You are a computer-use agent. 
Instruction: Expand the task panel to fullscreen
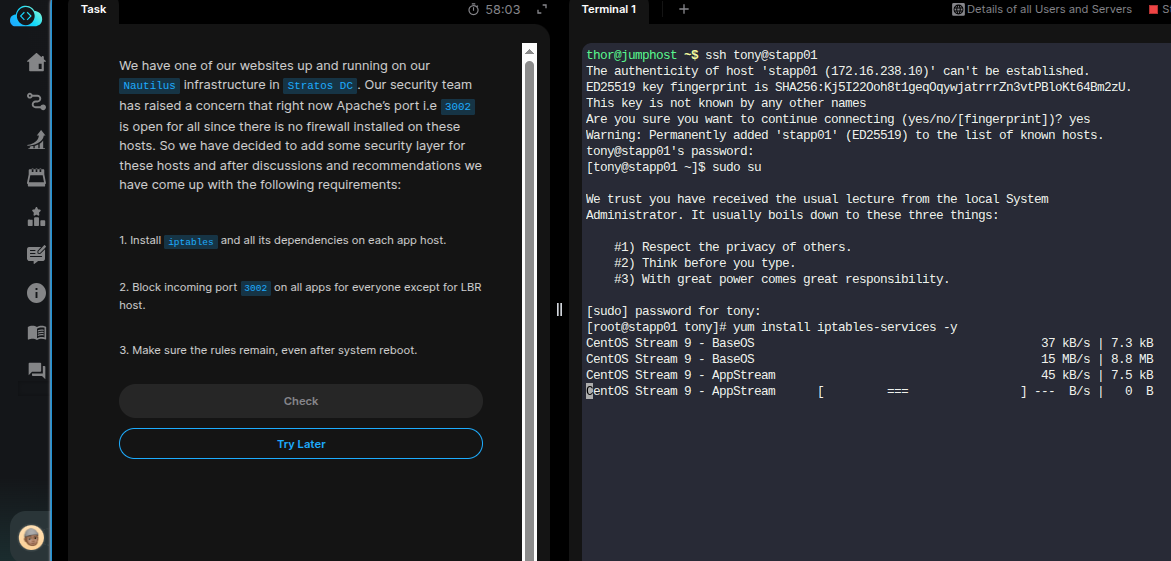coord(542,9)
